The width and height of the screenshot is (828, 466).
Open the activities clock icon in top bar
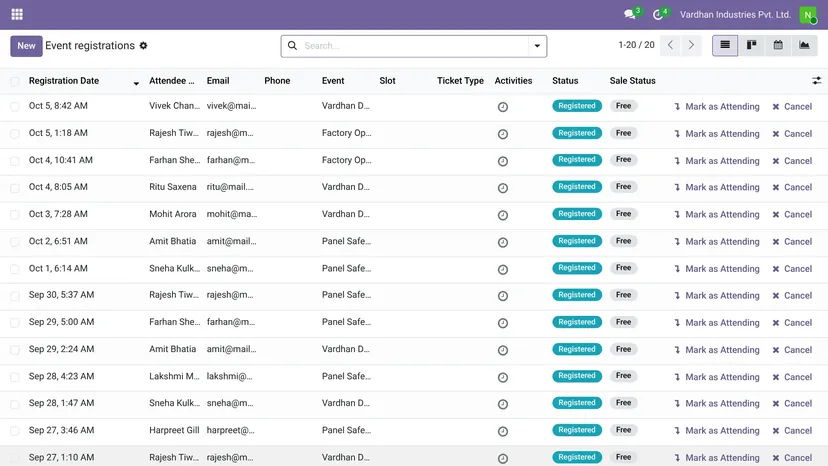coord(657,14)
